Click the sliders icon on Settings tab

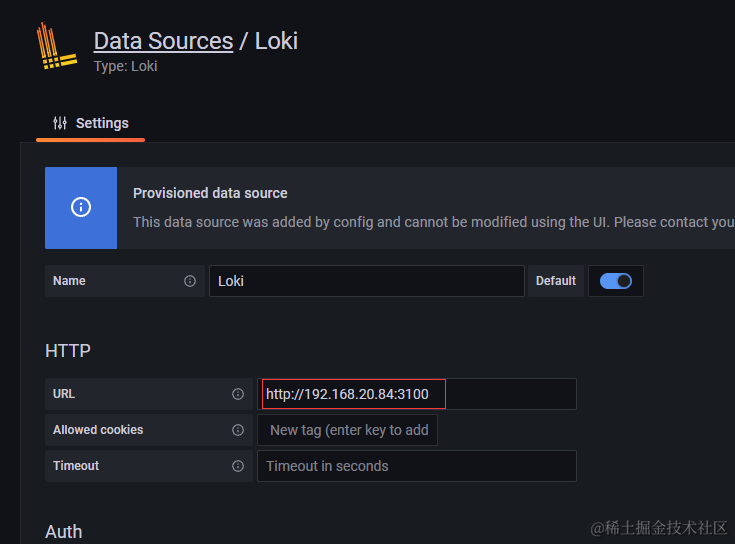pyautogui.click(x=60, y=123)
